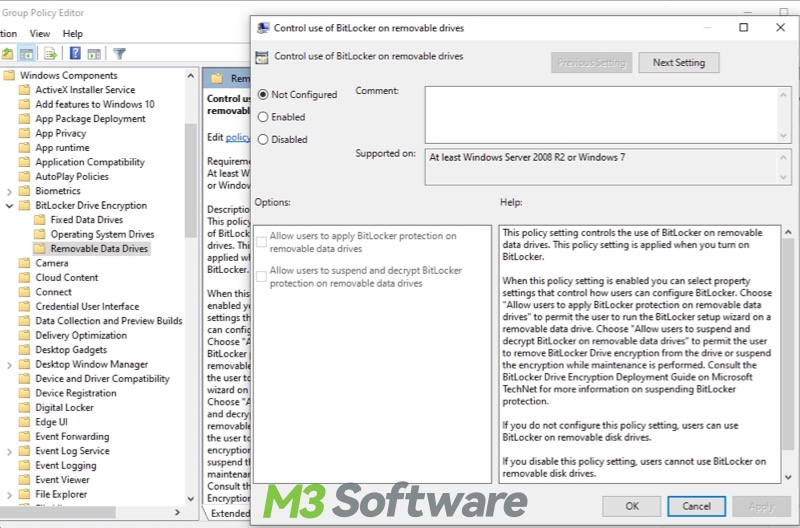Select Removable Data Drives in the tree
Viewport: 800px width, 528px height.
pos(99,248)
